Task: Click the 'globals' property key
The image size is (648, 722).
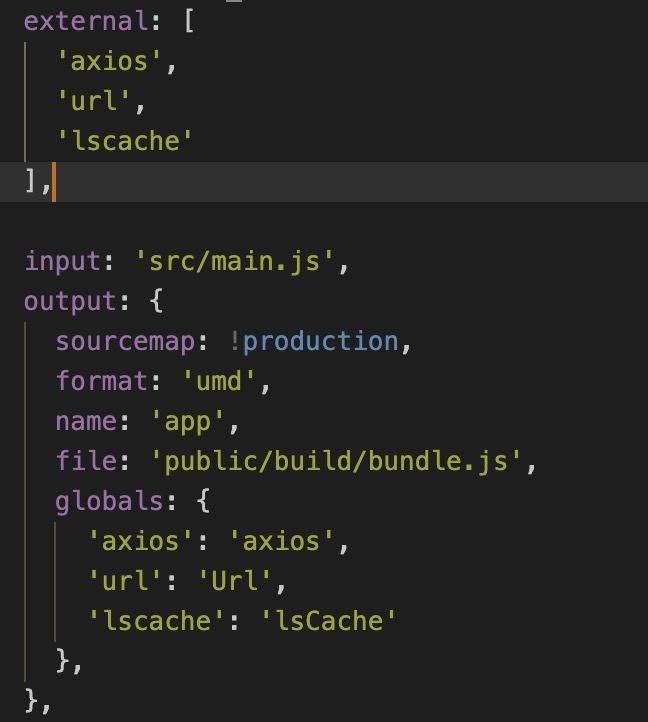Action: tap(109, 501)
